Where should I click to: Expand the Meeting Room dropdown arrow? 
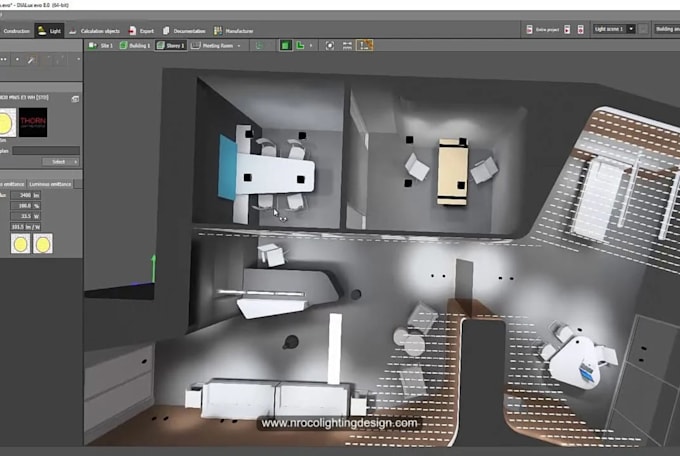coord(239,46)
